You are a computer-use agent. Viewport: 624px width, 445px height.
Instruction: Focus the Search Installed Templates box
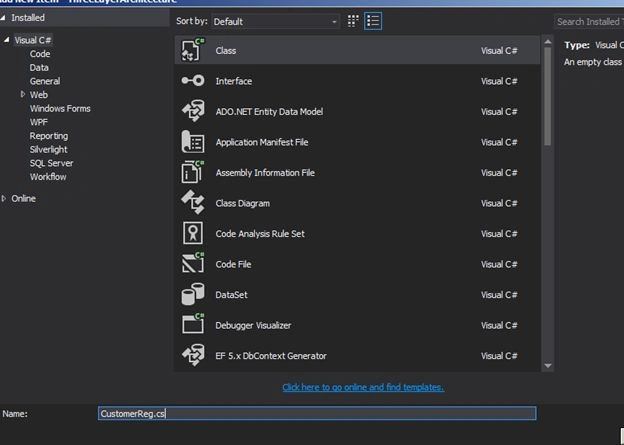589,21
